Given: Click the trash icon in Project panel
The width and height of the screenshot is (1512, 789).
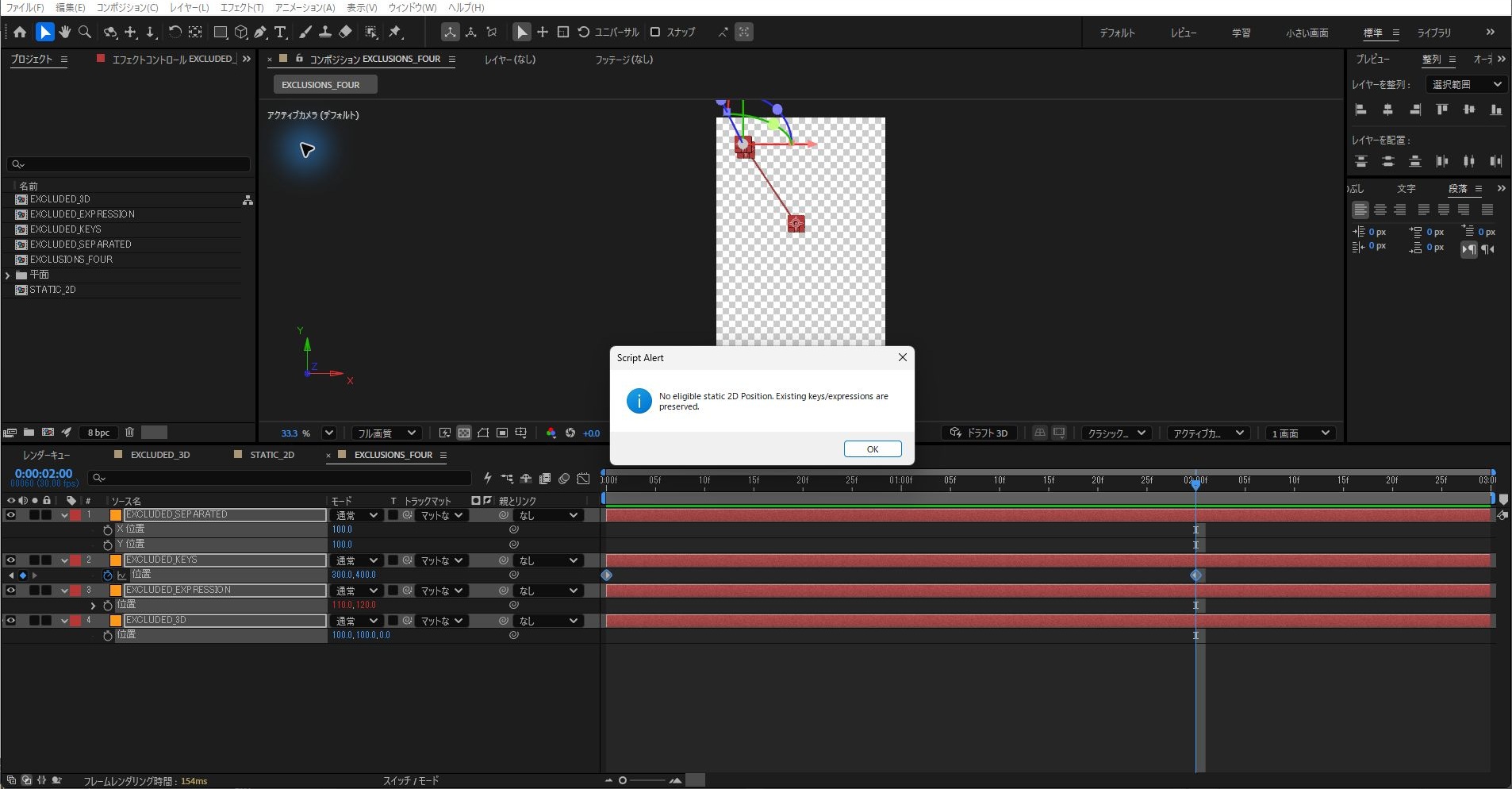Looking at the screenshot, I should click(130, 433).
